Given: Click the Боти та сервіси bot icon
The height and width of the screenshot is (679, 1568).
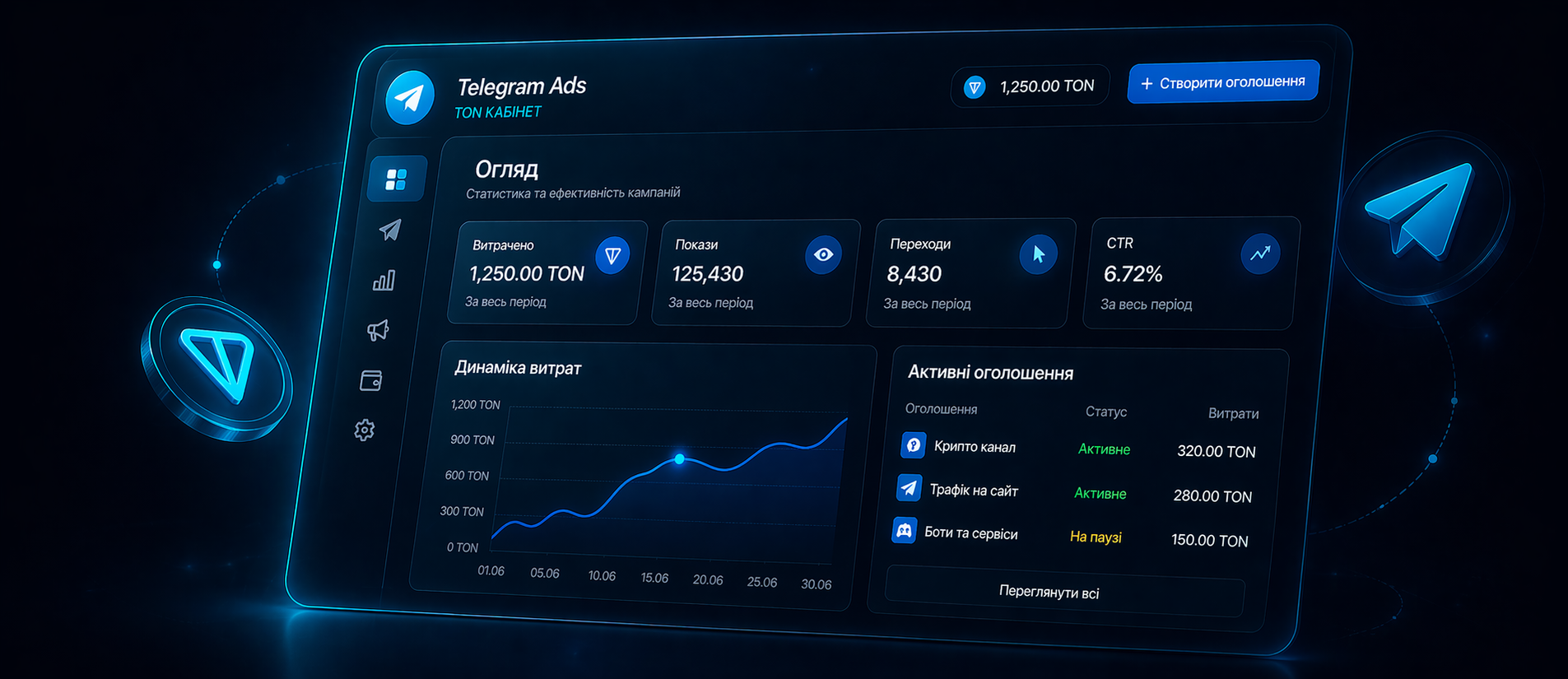Looking at the screenshot, I should pos(904,531).
